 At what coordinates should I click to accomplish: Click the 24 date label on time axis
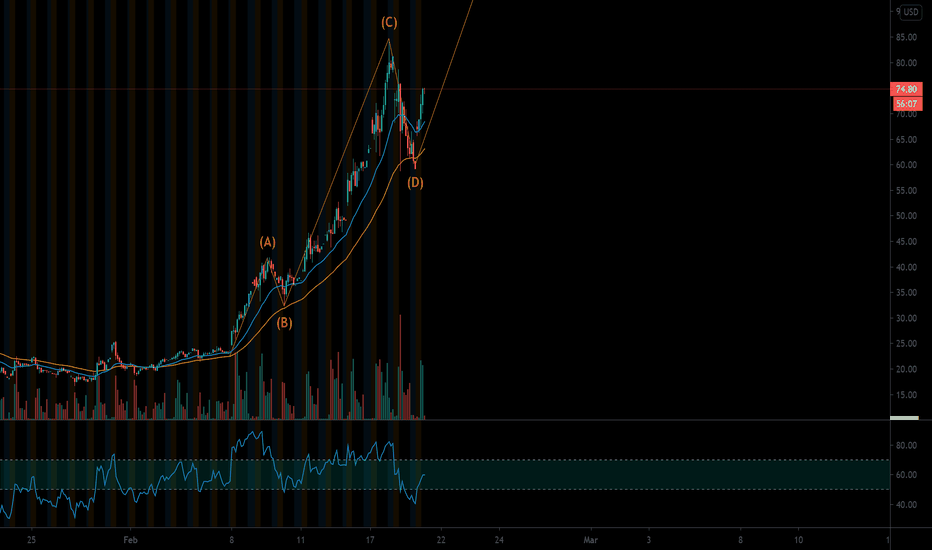(x=499, y=540)
